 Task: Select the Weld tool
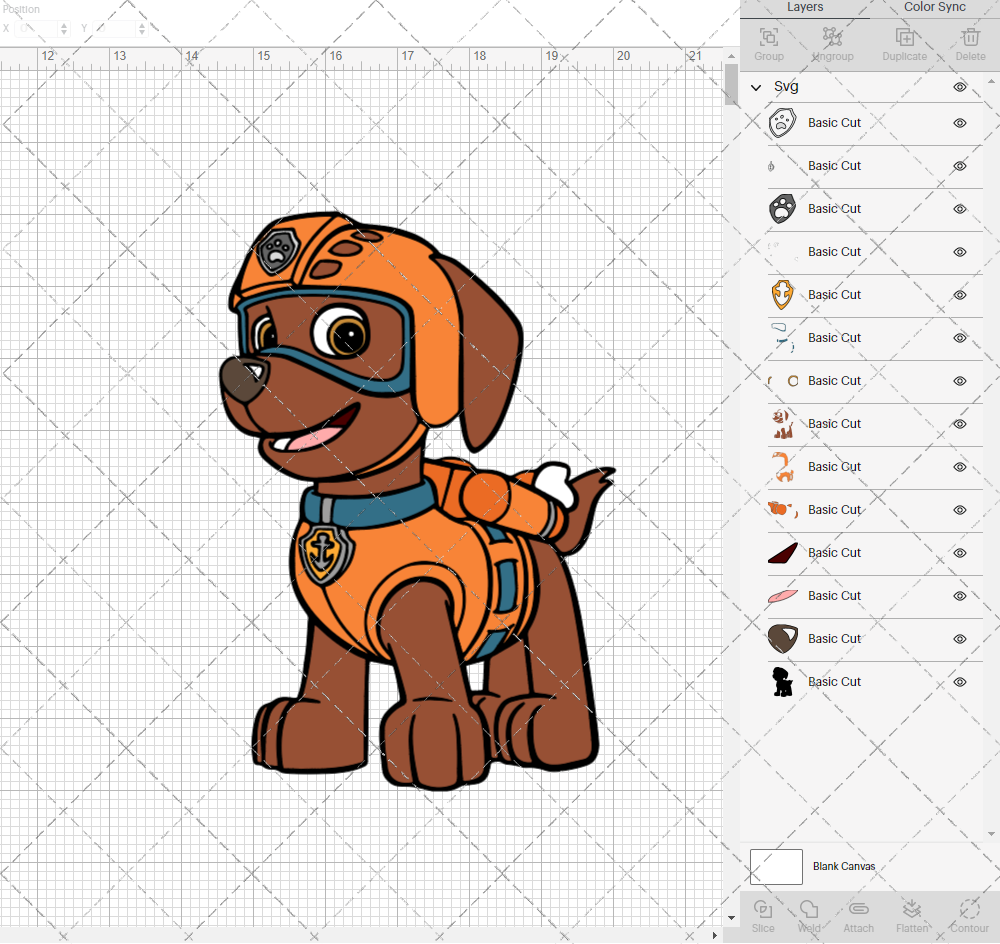pos(810,915)
